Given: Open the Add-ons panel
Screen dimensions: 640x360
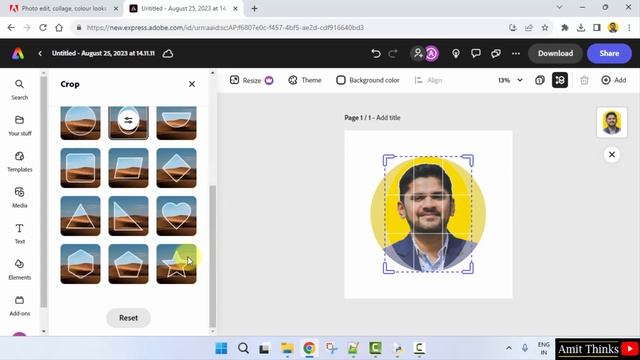Looking at the screenshot, I should [19, 306].
